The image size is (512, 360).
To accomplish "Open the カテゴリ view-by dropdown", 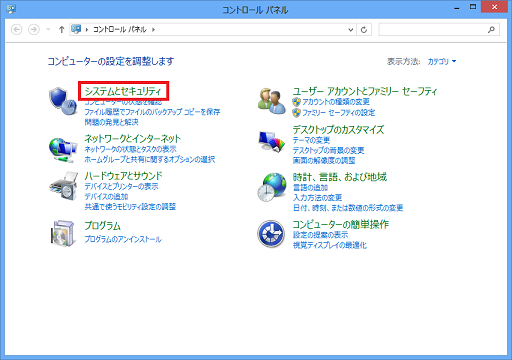I will 442,61.
